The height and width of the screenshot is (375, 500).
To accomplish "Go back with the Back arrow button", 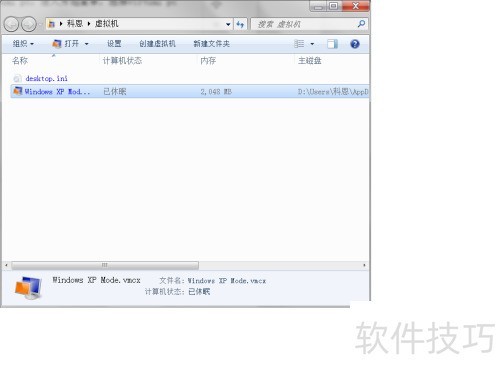I will pyautogui.click(x=12, y=24).
